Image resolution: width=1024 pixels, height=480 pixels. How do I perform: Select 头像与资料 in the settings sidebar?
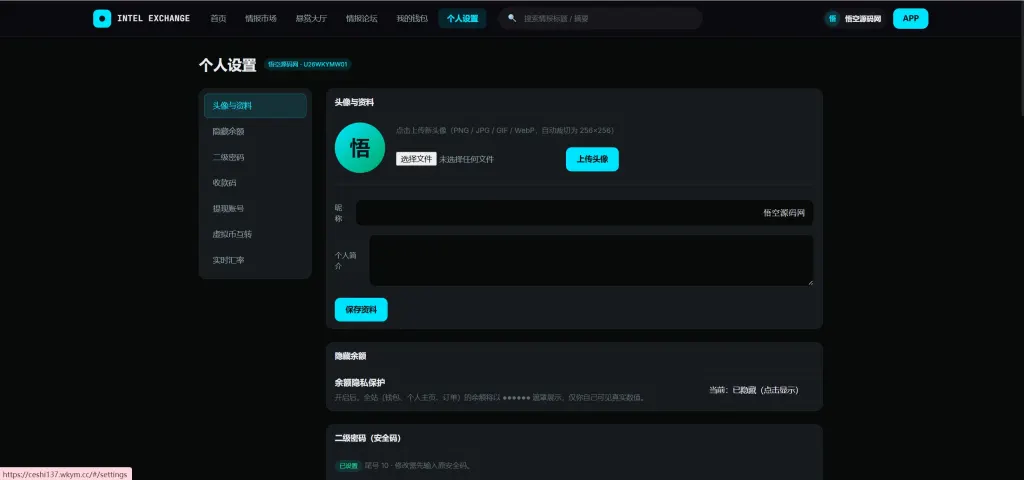[x=255, y=106]
